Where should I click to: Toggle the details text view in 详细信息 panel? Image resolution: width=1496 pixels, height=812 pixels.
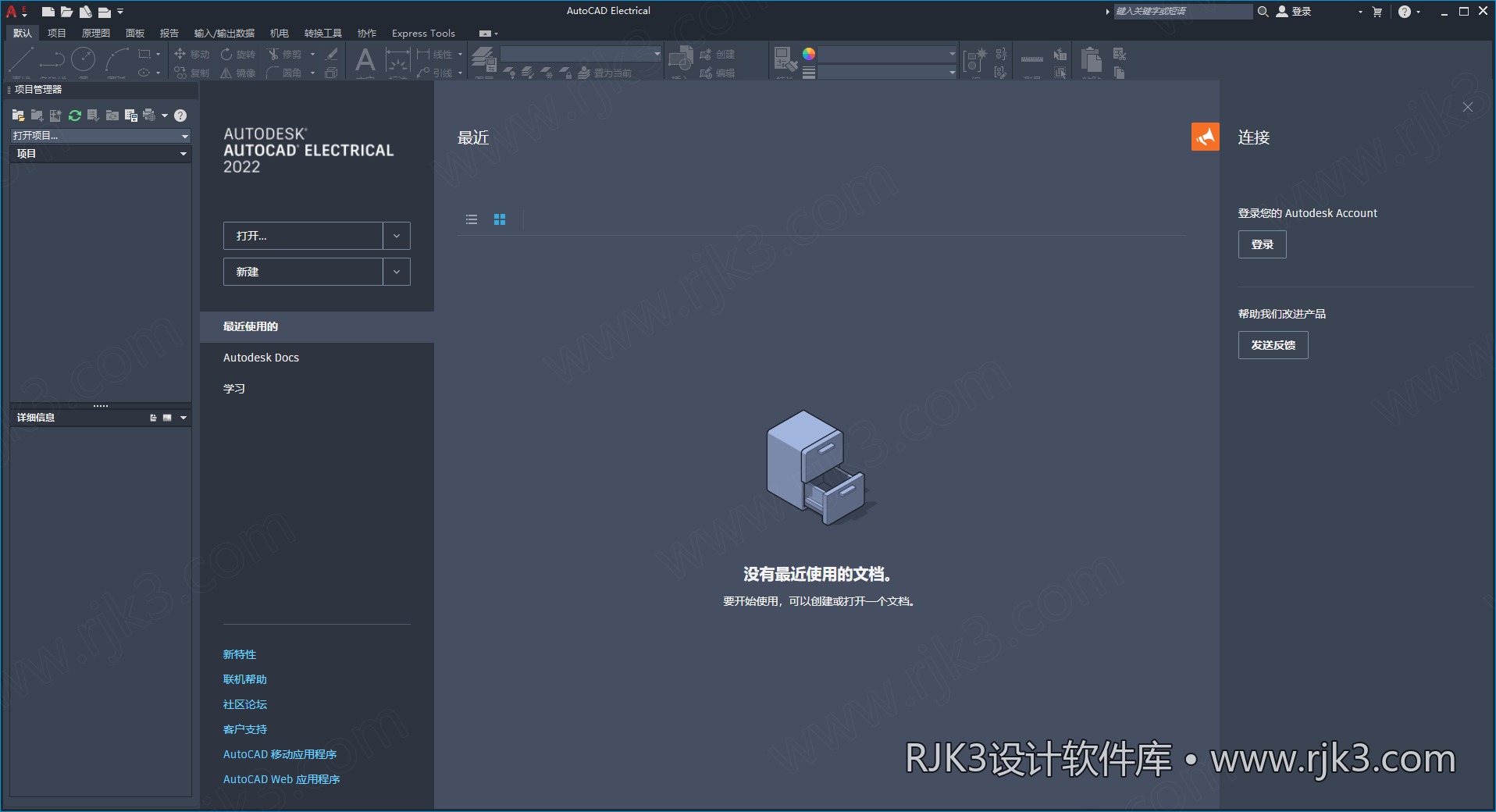click(x=153, y=418)
